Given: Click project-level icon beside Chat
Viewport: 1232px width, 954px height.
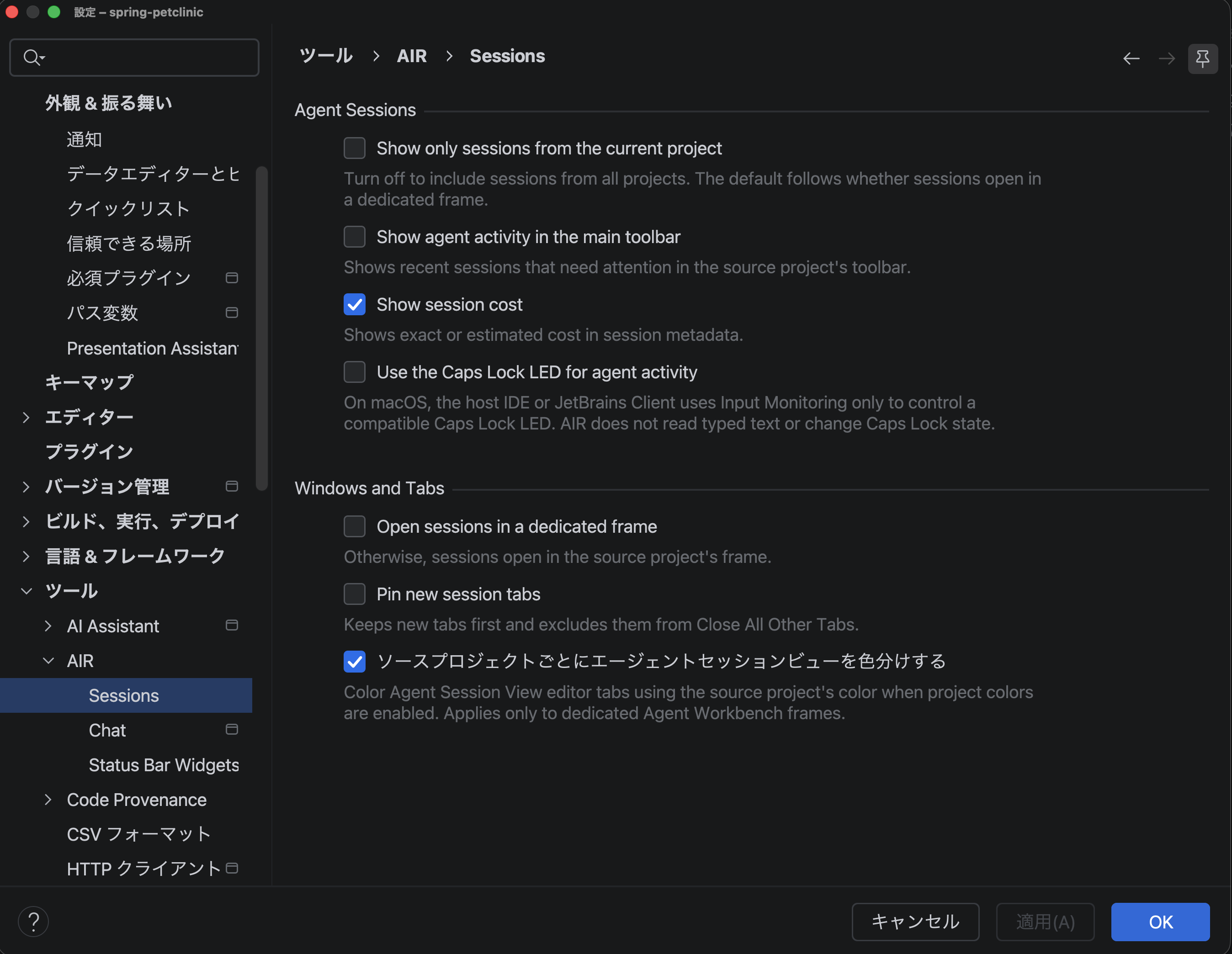Looking at the screenshot, I should point(231,730).
